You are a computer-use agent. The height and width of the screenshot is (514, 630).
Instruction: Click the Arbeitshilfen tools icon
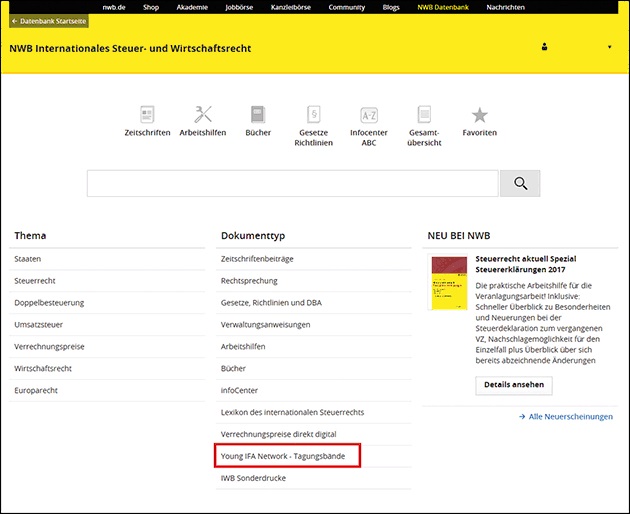click(202, 114)
